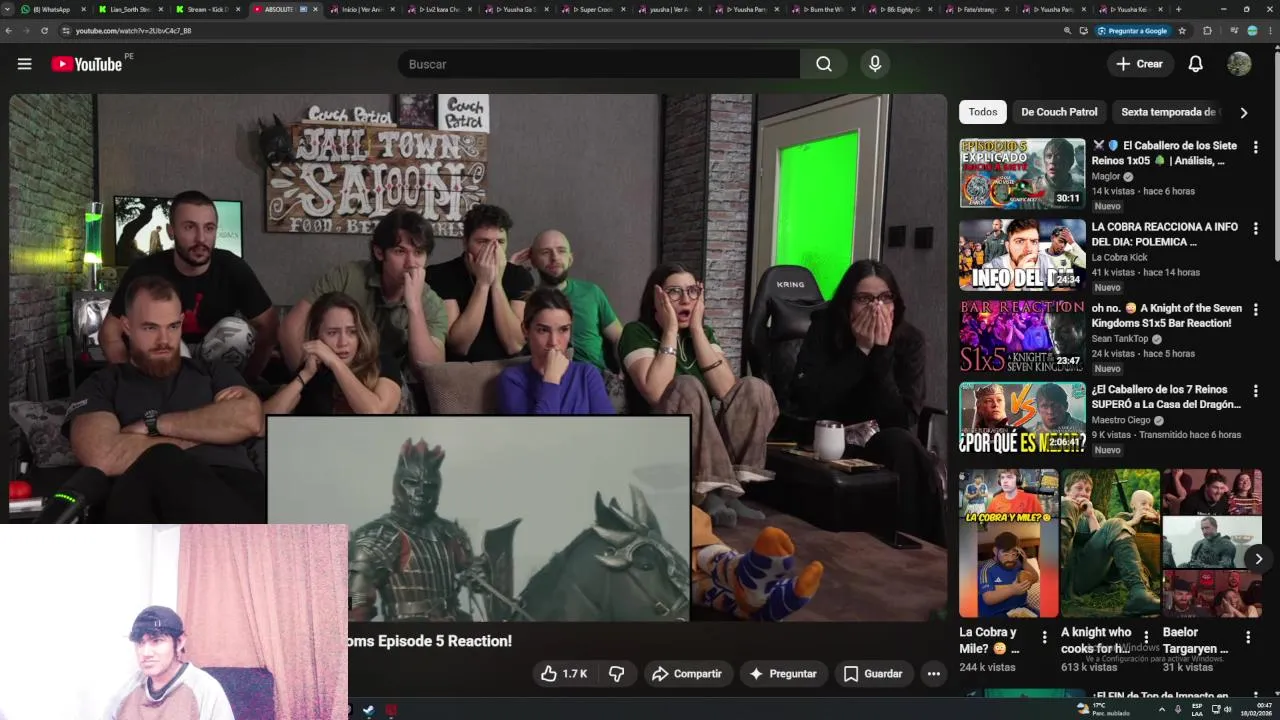Reload the page in the browser
The height and width of the screenshot is (720, 1280).
click(x=44, y=31)
